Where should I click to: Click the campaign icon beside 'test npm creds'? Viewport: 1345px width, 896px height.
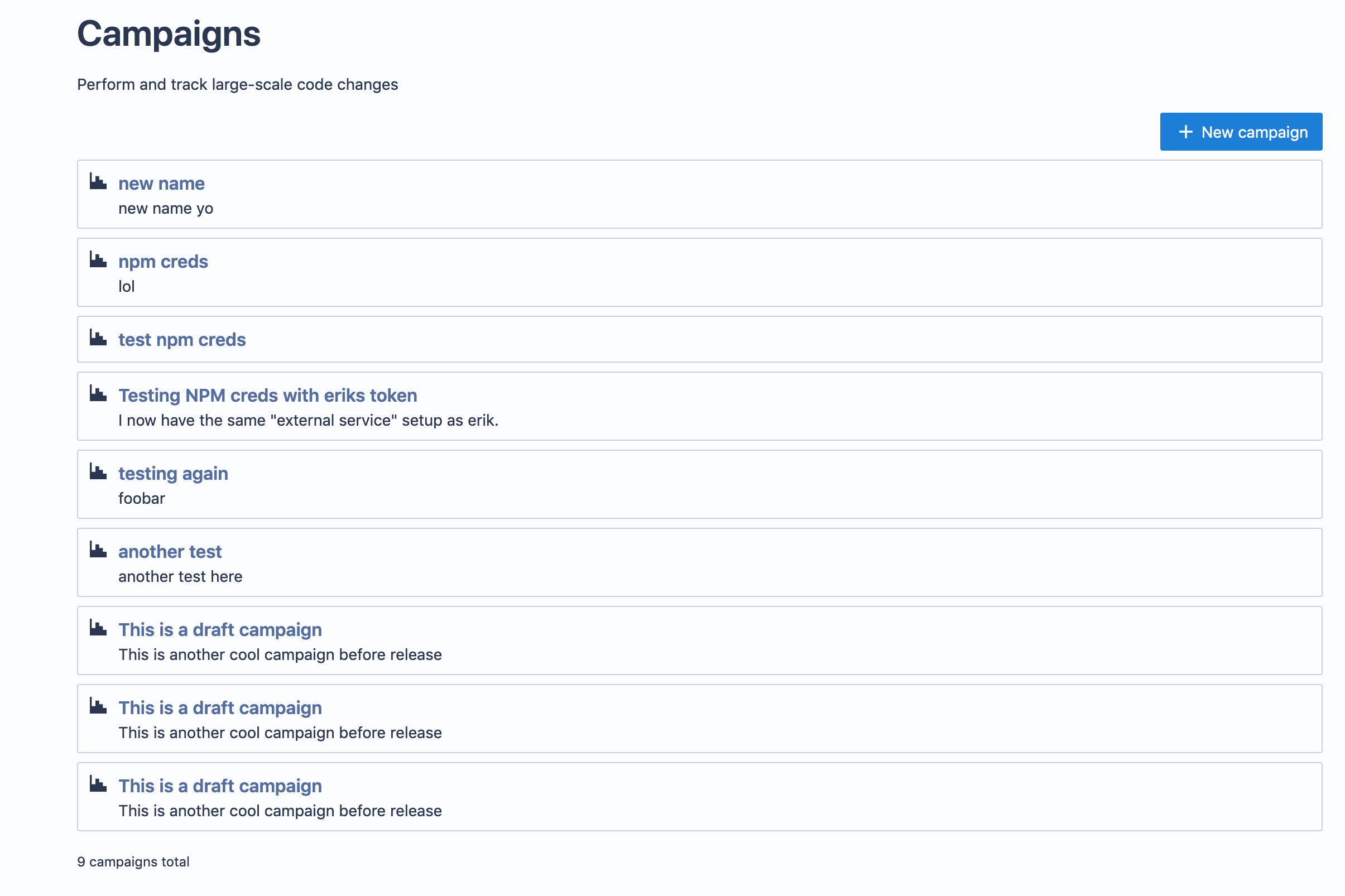click(98, 338)
